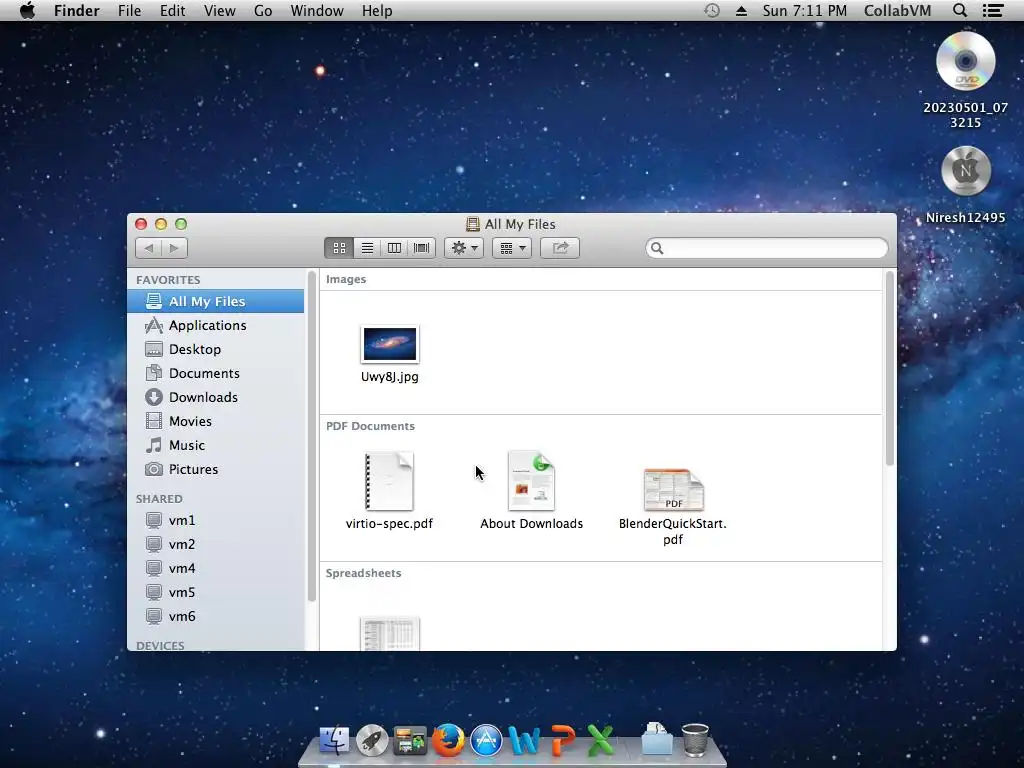Open Applications in the sidebar

[x=216, y=325]
